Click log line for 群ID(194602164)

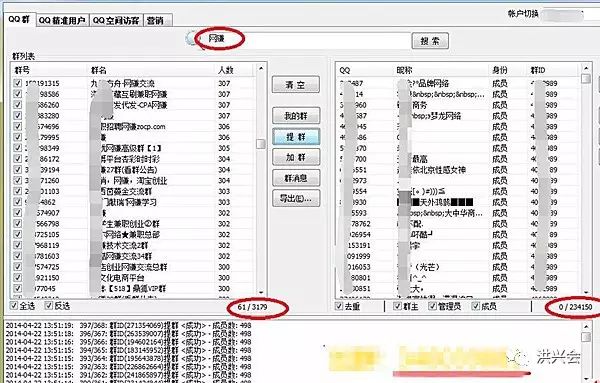128,342
